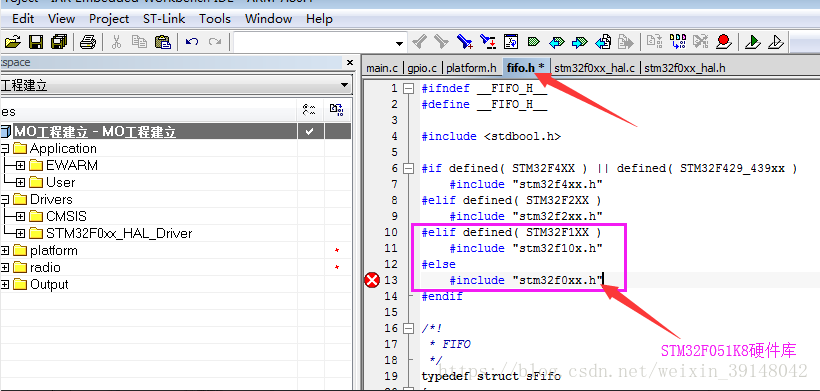Collapse the #ifndef fold marker on line 1
Image resolution: width=820 pixels, height=391 pixels.
408,88
